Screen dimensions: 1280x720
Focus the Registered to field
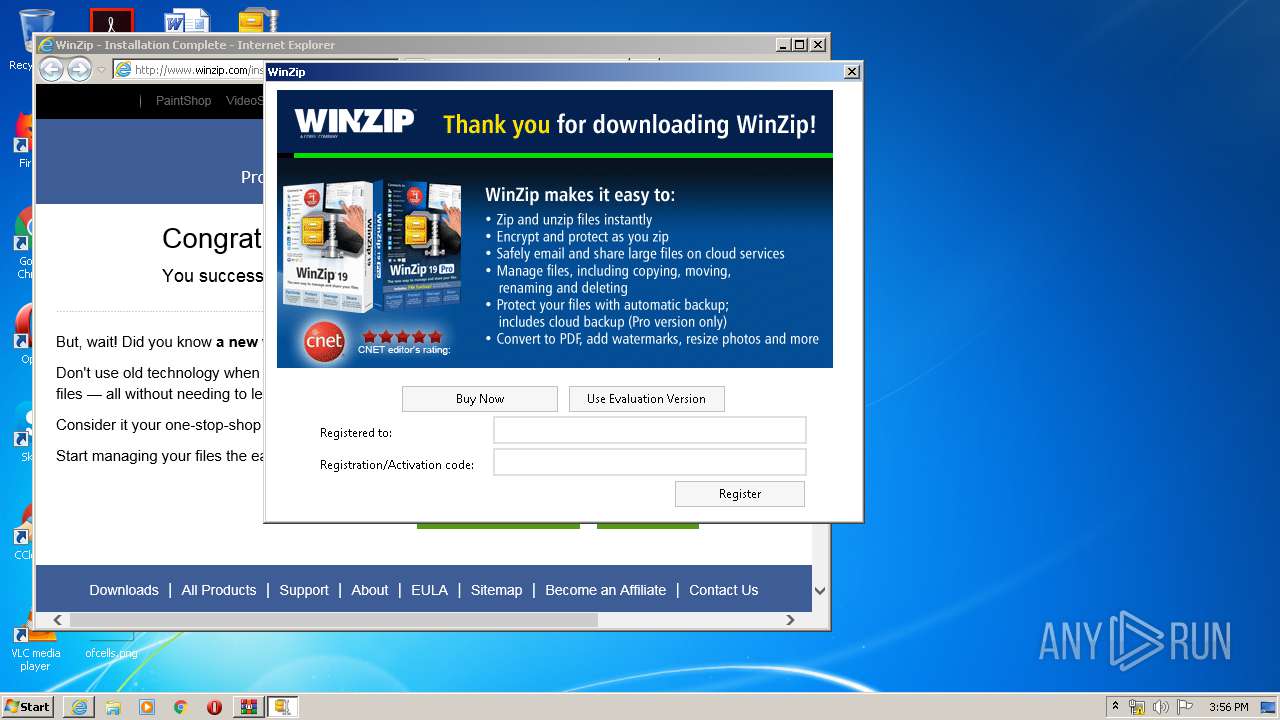649,430
